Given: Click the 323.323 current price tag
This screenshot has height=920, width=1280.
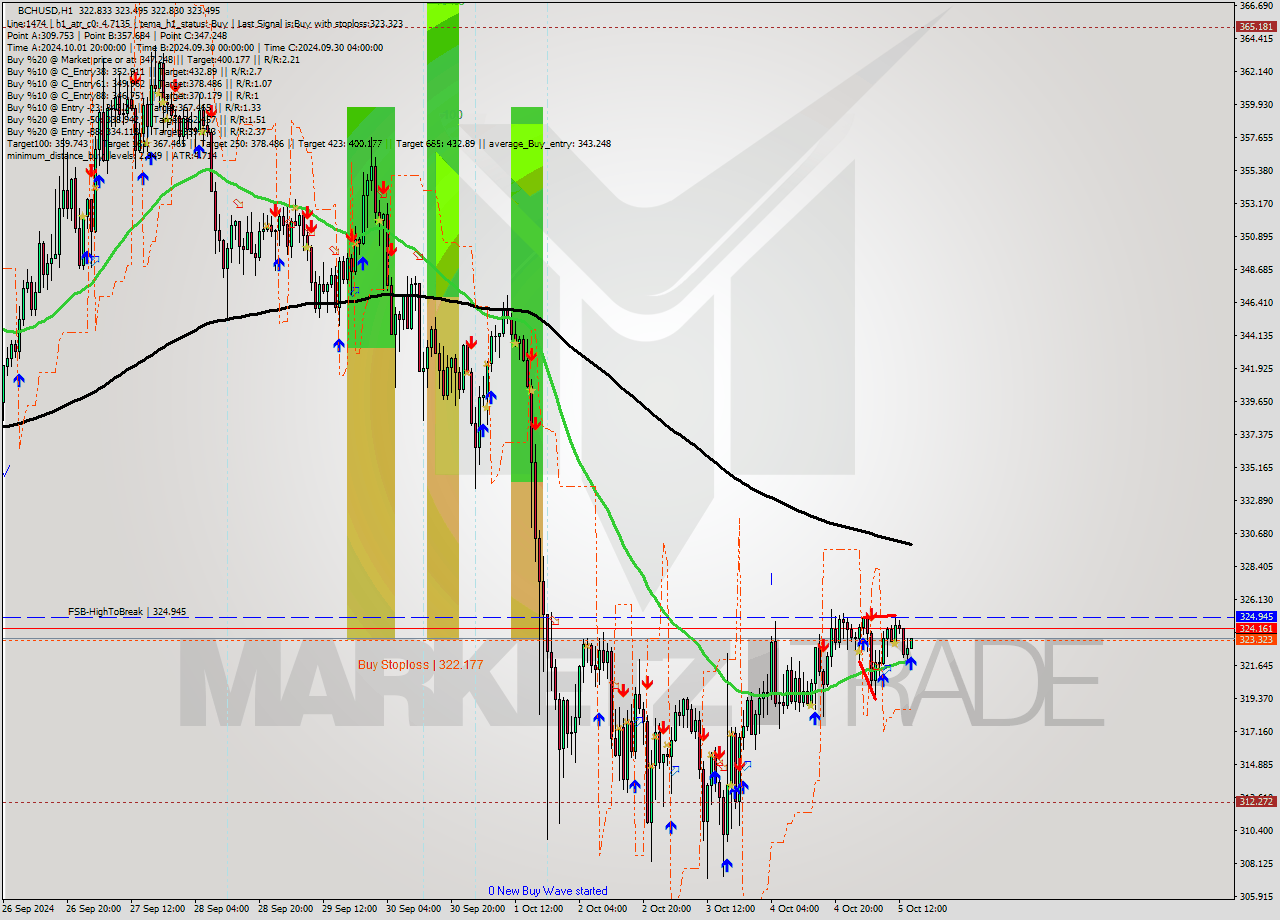Looking at the screenshot, I should (x=1256, y=640).
